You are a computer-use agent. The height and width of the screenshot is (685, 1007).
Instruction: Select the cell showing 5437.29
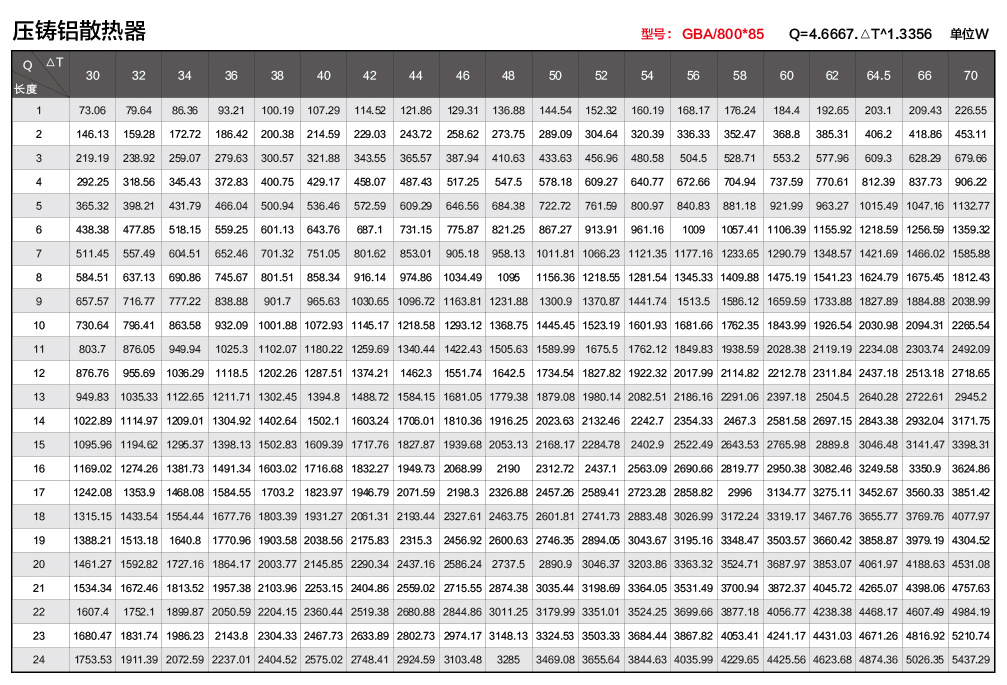pos(970,659)
